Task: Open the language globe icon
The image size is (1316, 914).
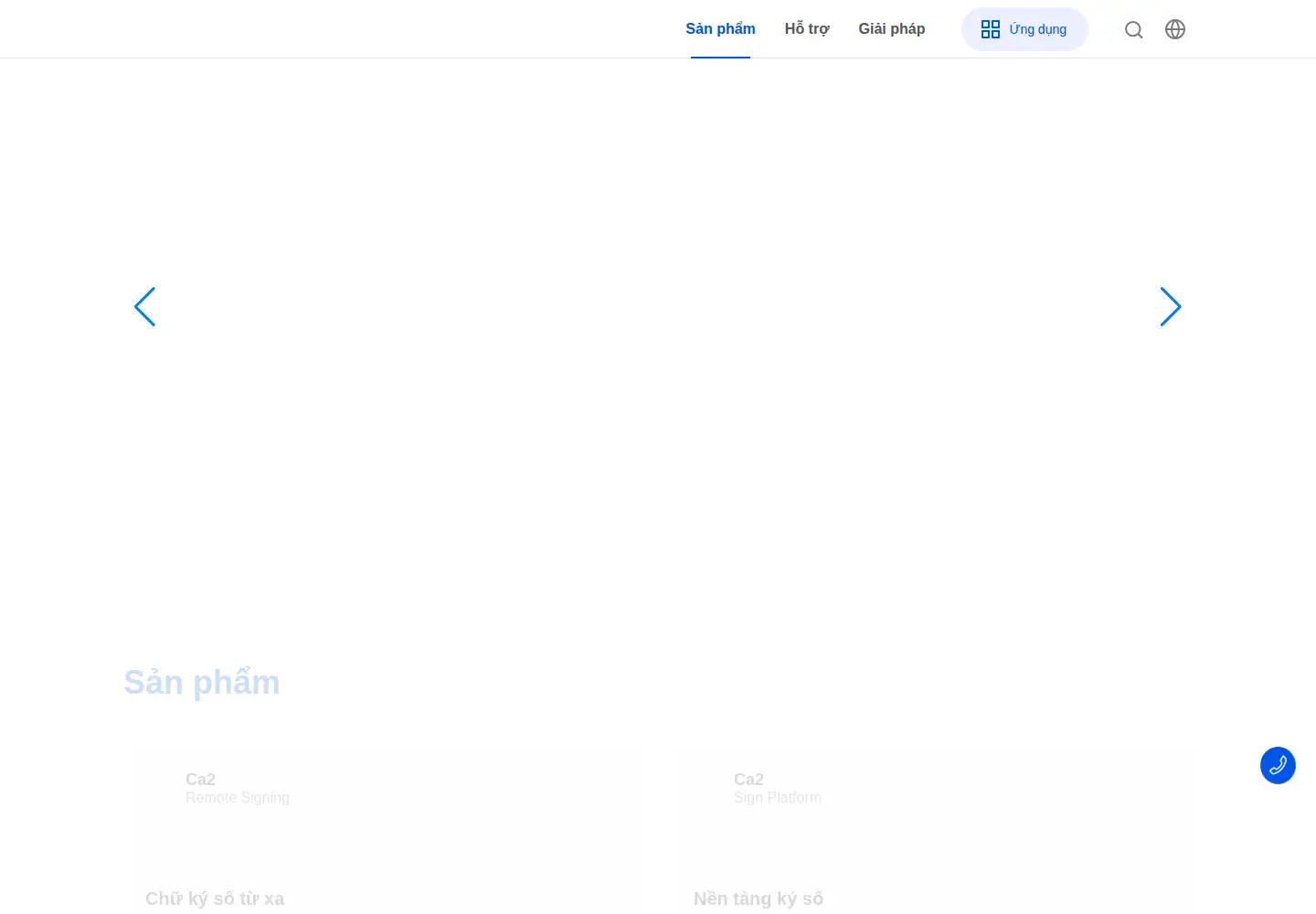Action: (1175, 29)
